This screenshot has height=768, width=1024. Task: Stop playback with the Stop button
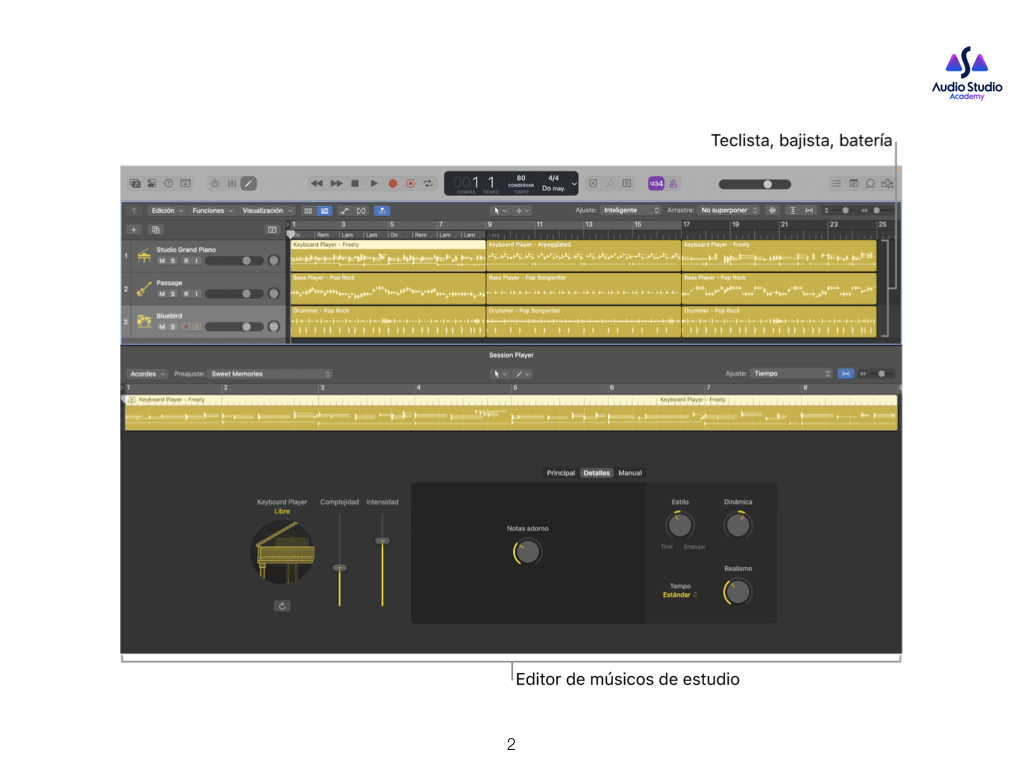coord(355,184)
